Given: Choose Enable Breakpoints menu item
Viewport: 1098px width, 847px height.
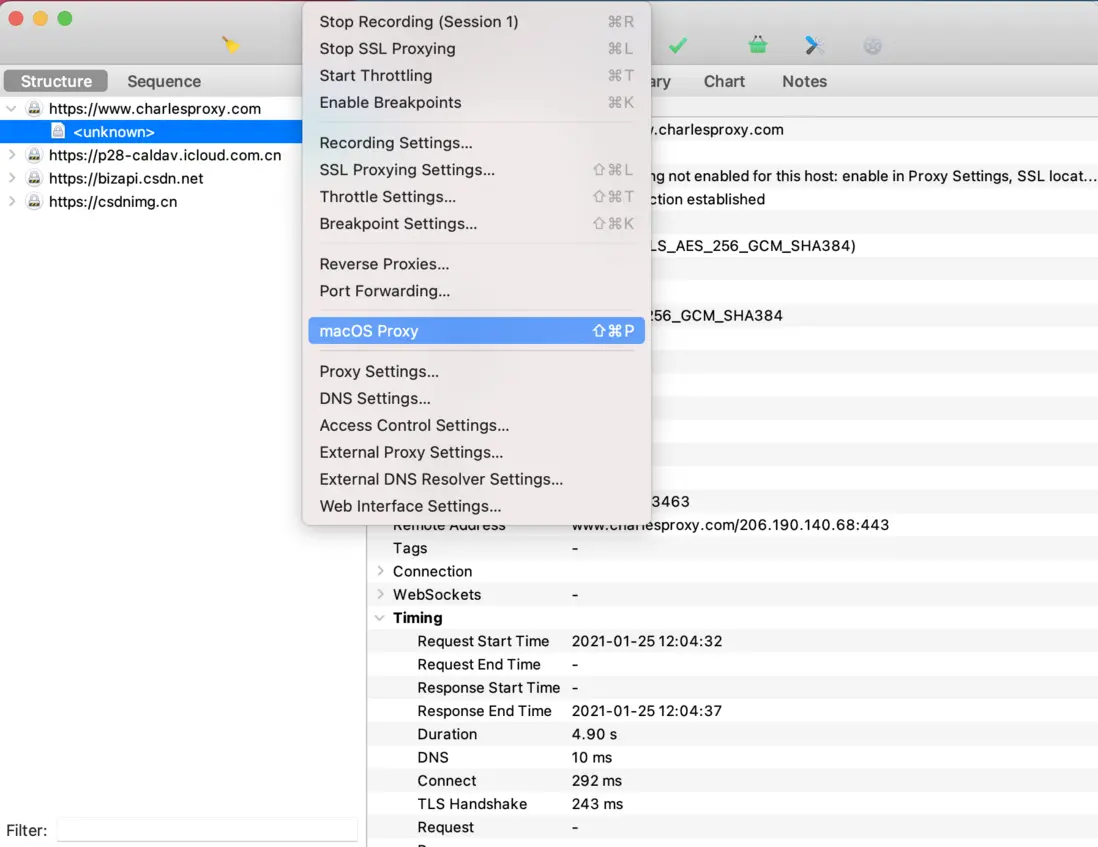Looking at the screenshot, I should pos(476,103).
